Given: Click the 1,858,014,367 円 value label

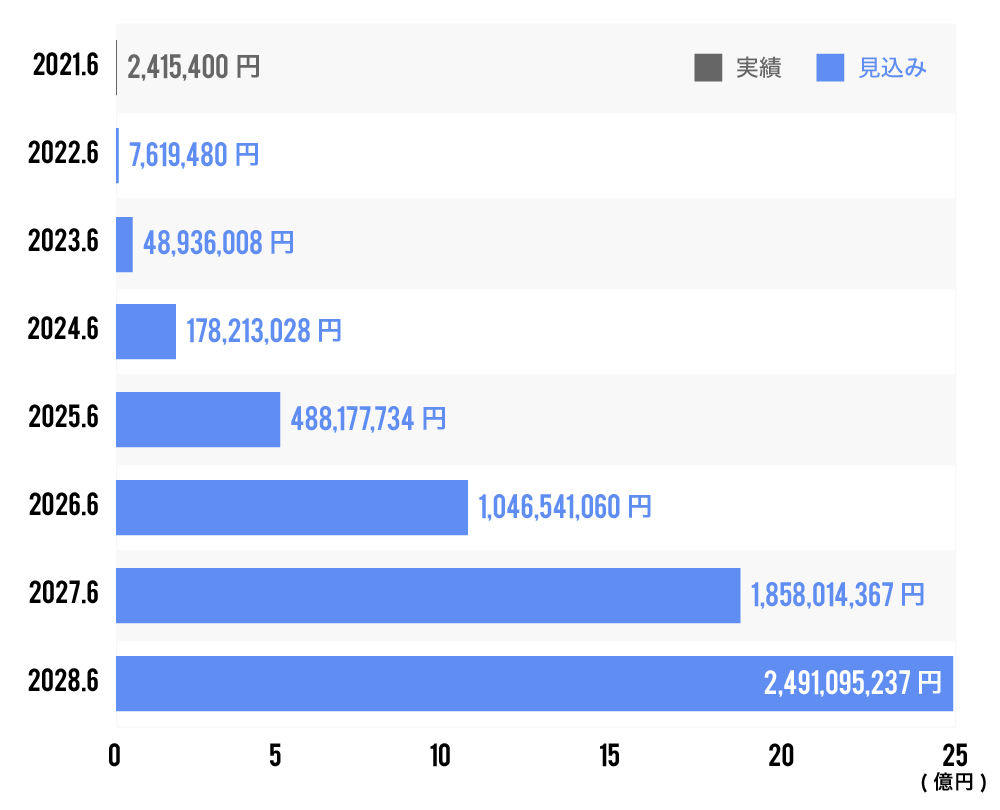Looking at the screenshot, I should (838, 595).
